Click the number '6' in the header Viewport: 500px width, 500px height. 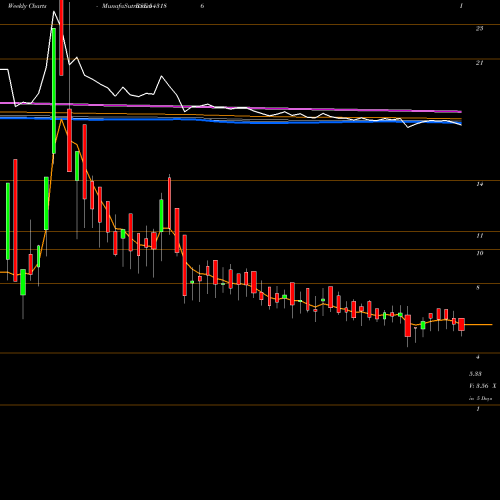[202, 6]
